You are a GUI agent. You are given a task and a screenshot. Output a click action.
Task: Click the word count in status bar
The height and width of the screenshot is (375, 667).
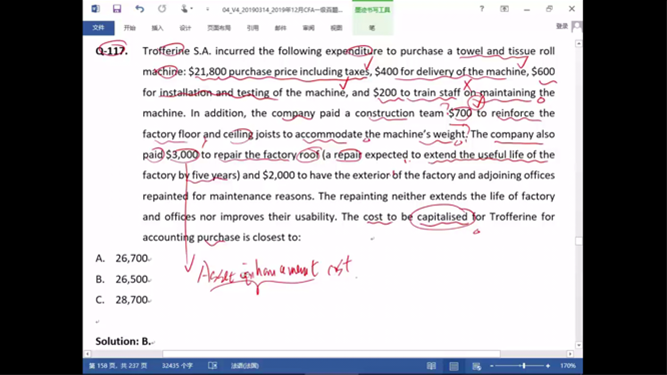coord(177,366)
